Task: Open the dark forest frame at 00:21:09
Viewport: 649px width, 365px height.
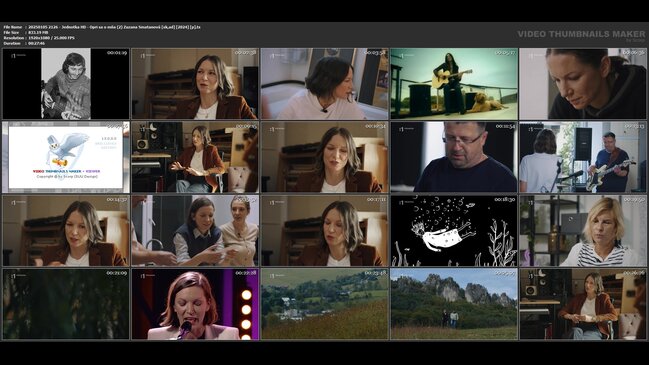Action: 66,304
